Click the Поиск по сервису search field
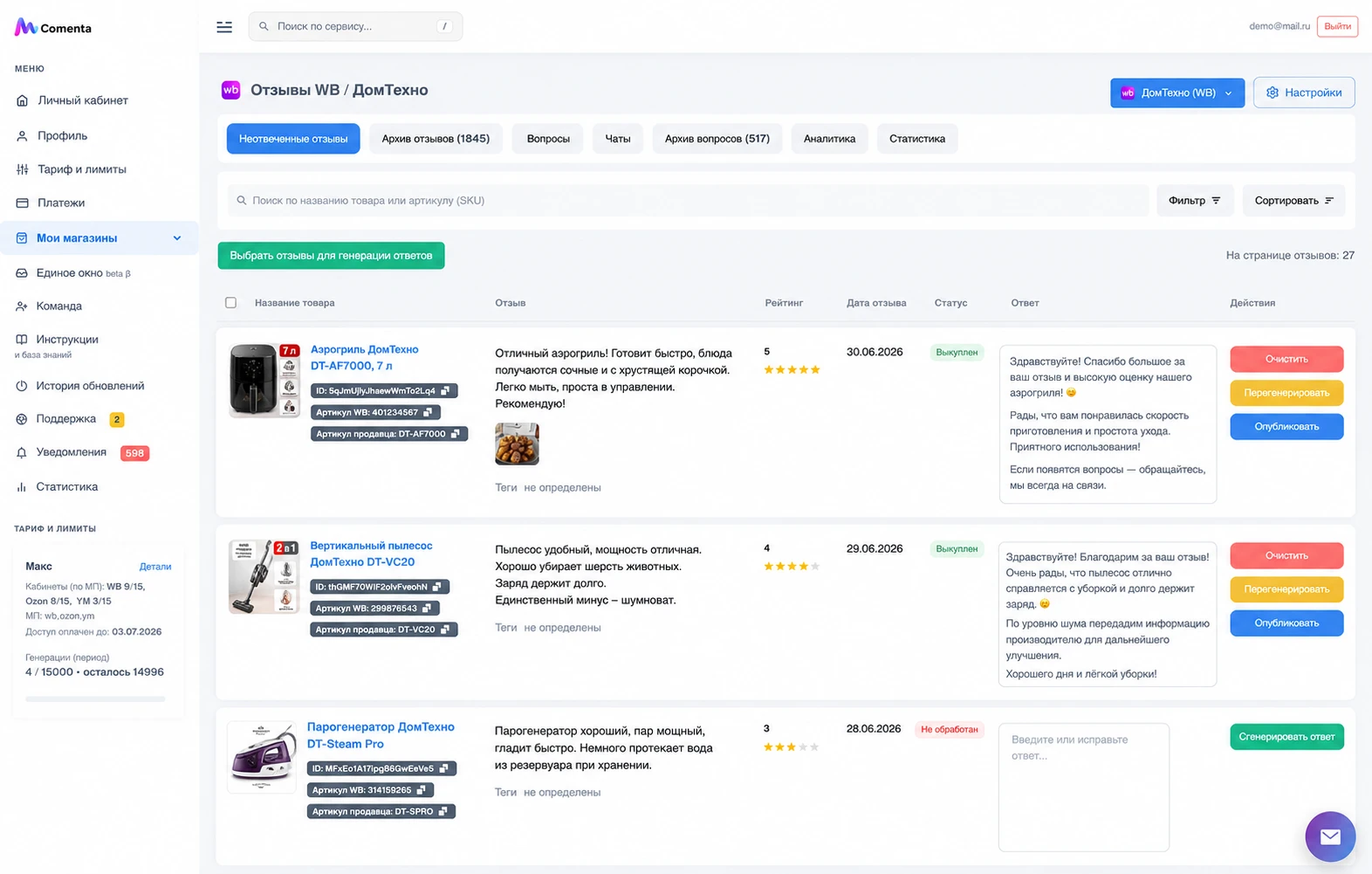This screenshot has width=1372, height=874. (355, 26)
